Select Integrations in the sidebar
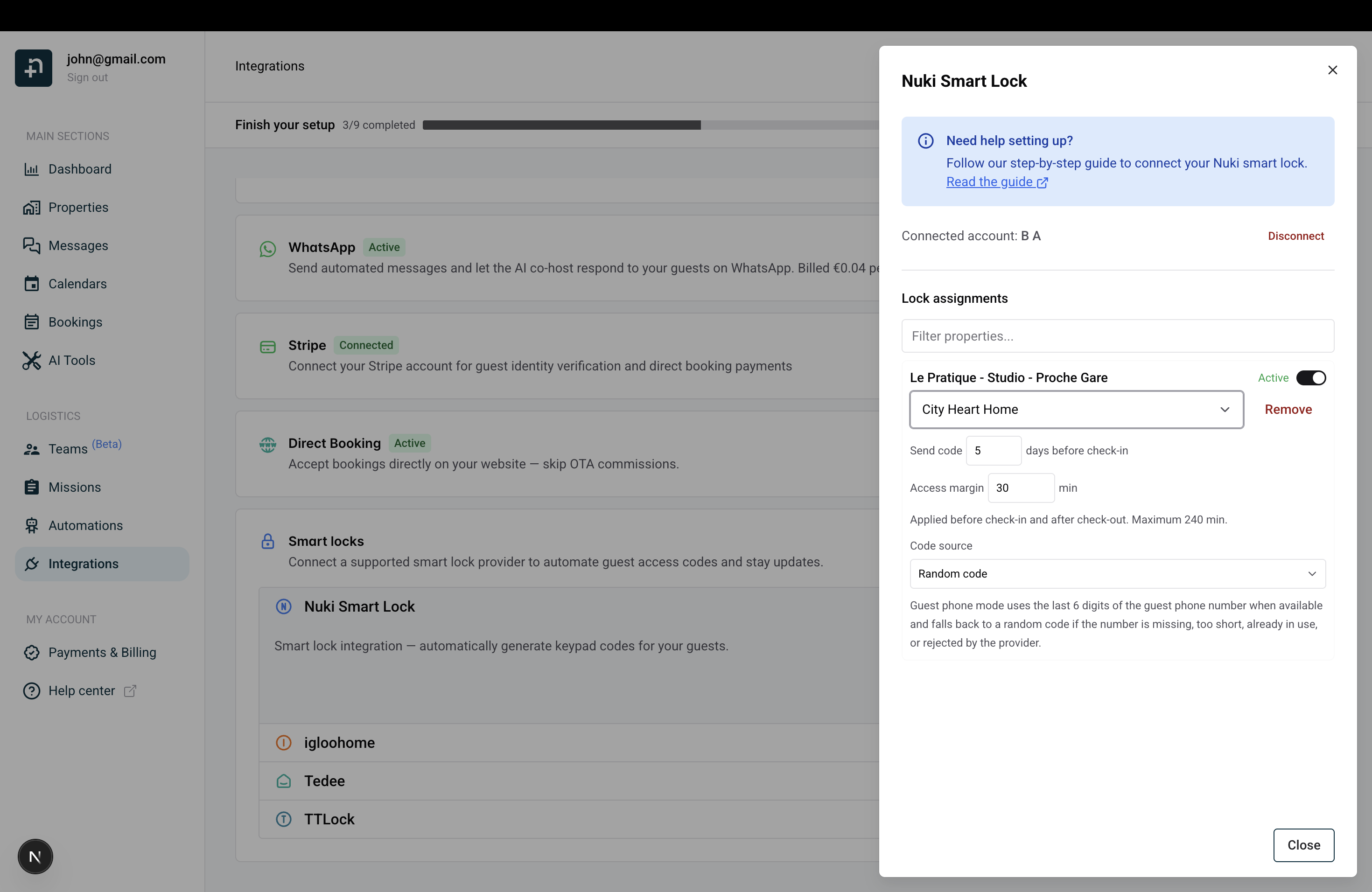1372x892 pixels. [x=102, y=564]
